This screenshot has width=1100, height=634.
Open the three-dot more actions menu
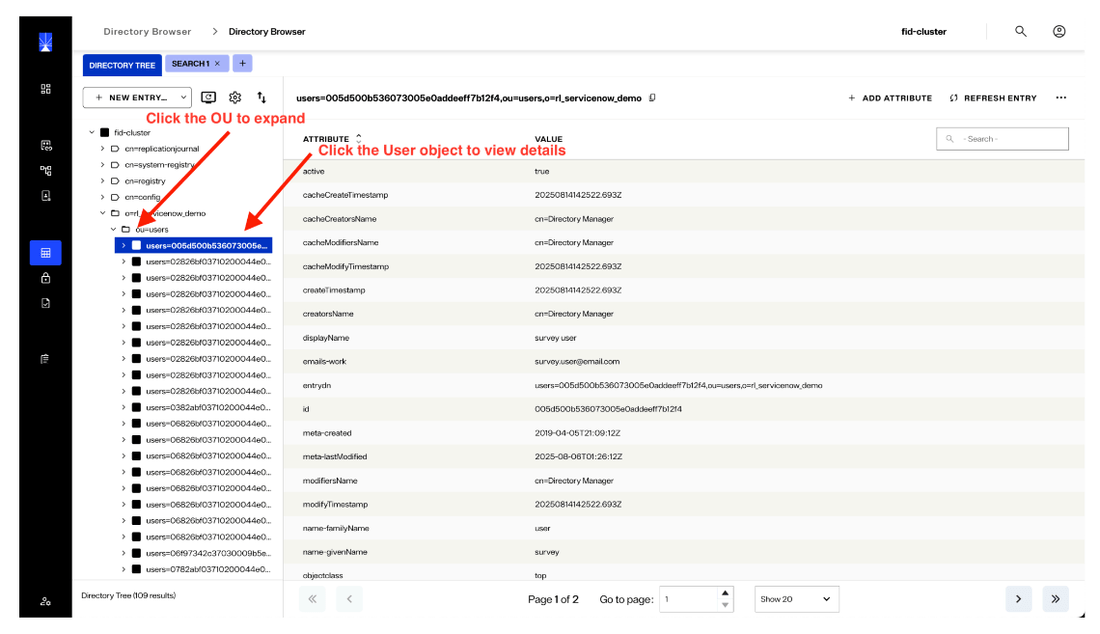coord(1061,98)
